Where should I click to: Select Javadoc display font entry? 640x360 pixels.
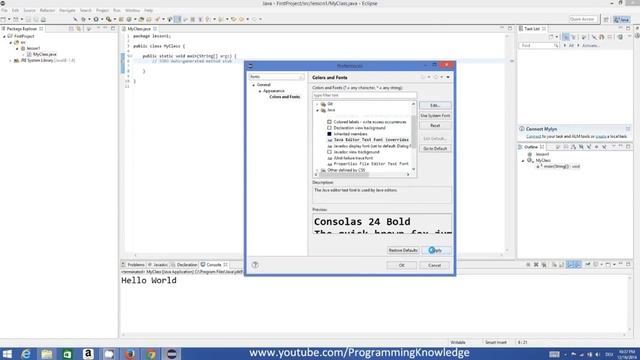pyautogui.click(x=371, y=146)
